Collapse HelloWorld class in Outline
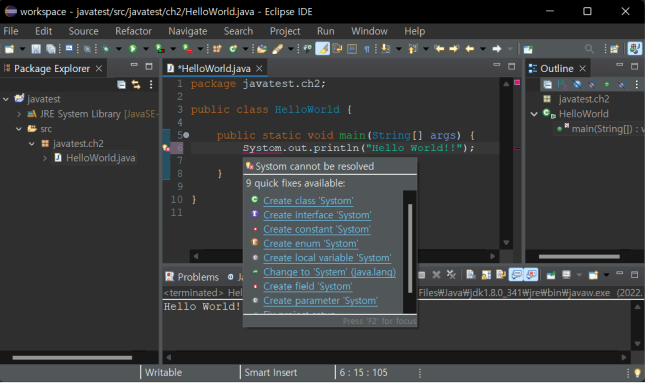 (534, 114)
